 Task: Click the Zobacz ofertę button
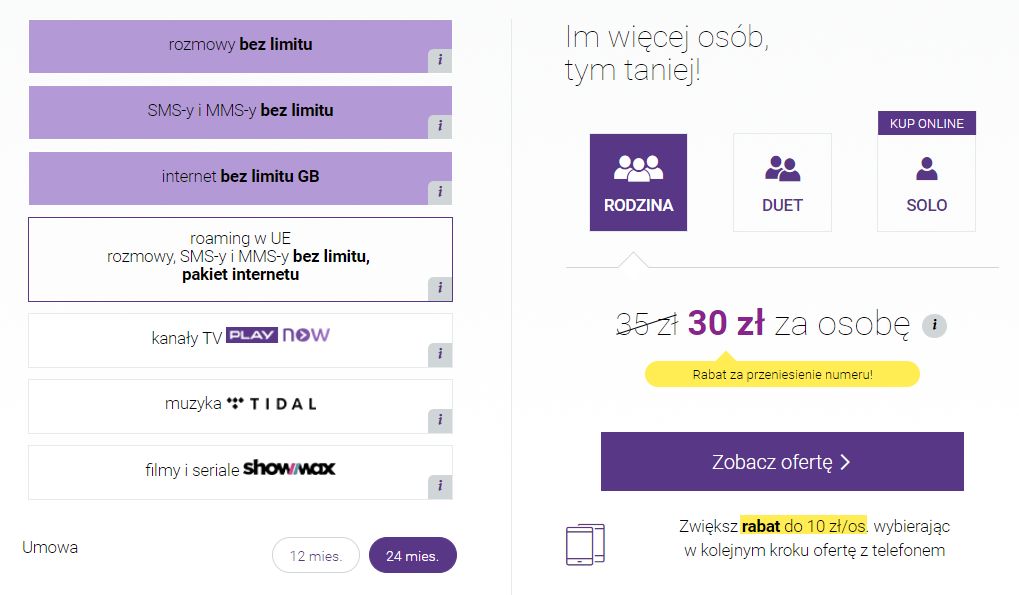782,461
